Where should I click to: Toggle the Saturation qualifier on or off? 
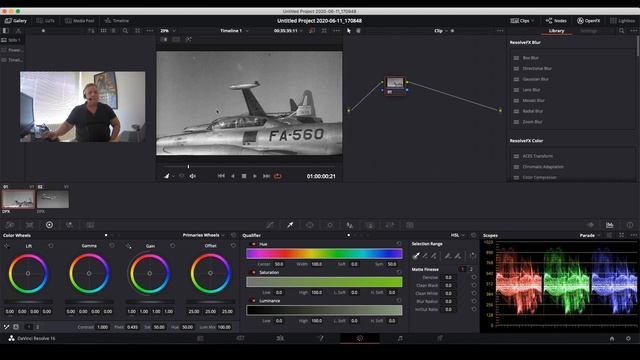click(x=253, y=272)
